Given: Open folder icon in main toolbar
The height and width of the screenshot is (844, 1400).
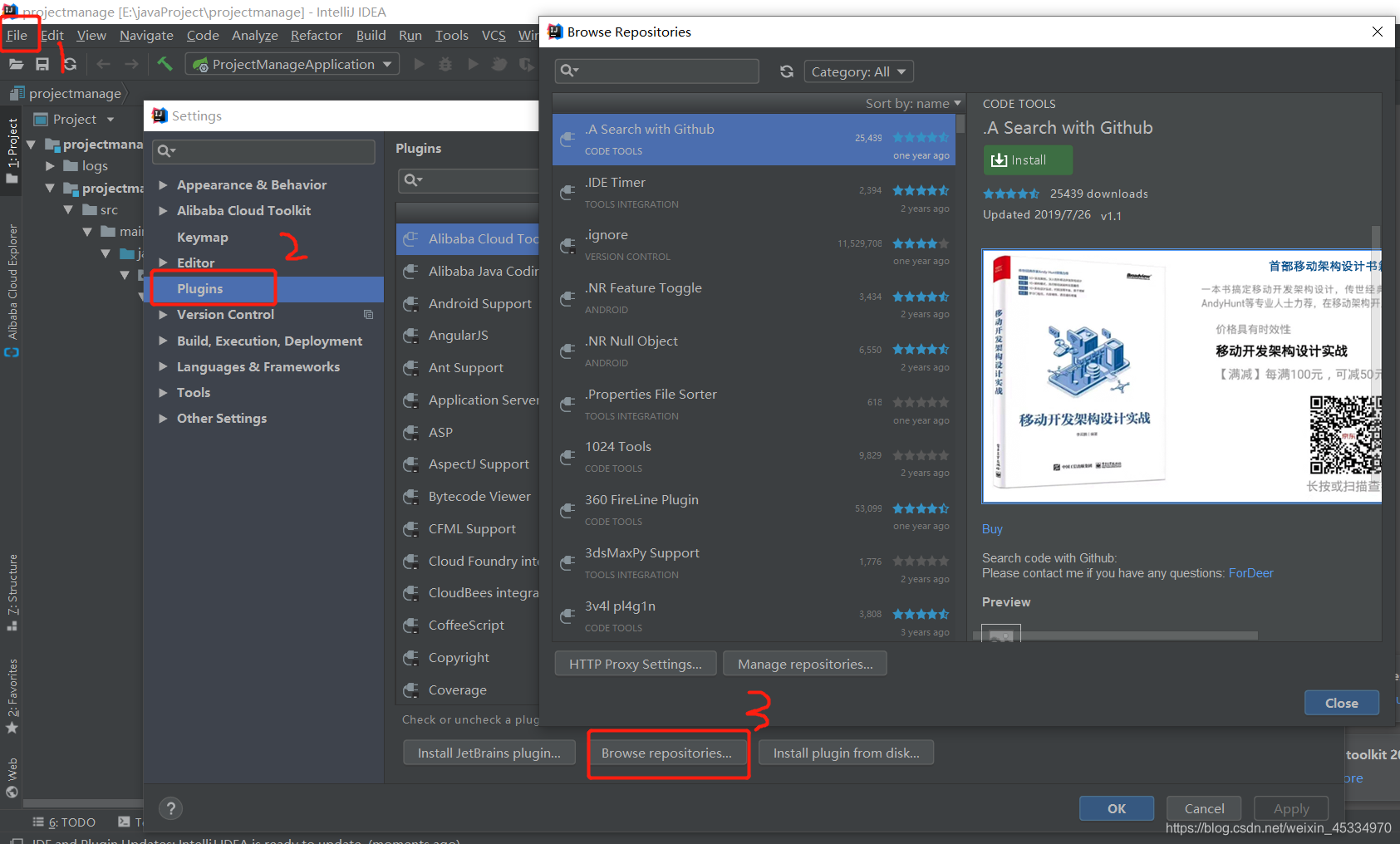Looking at the screenshot, I should 16,64.
